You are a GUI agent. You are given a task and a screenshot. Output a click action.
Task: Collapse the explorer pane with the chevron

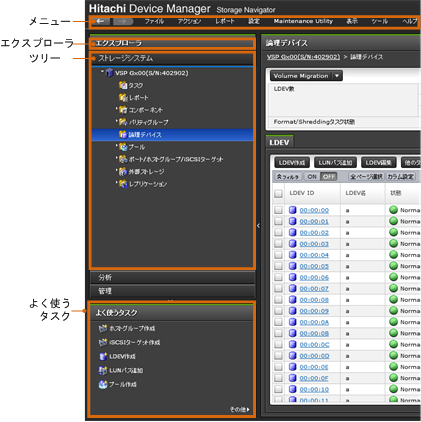click(258, 226)
